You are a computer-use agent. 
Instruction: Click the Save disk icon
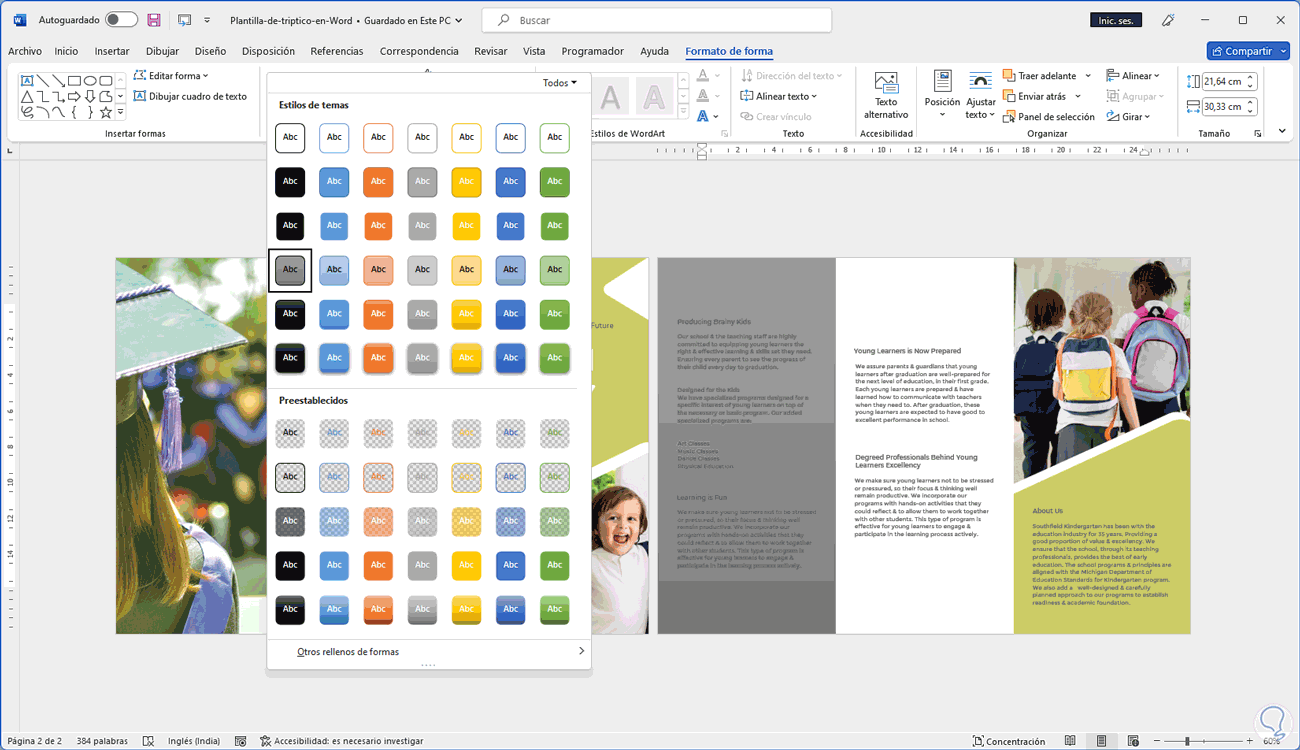coord(154,20)
